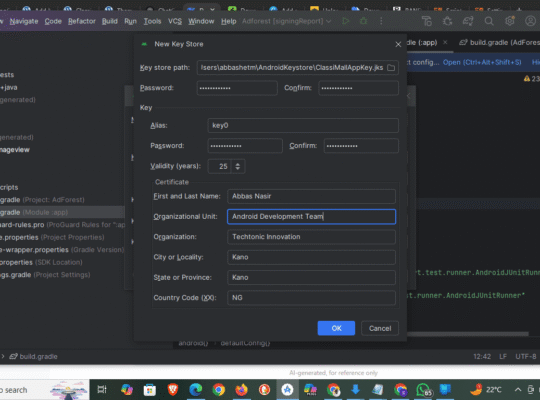Click the Search Everywhere magnifier icon
This screenshot has width=540, height=400.
[x=489, y=21]
